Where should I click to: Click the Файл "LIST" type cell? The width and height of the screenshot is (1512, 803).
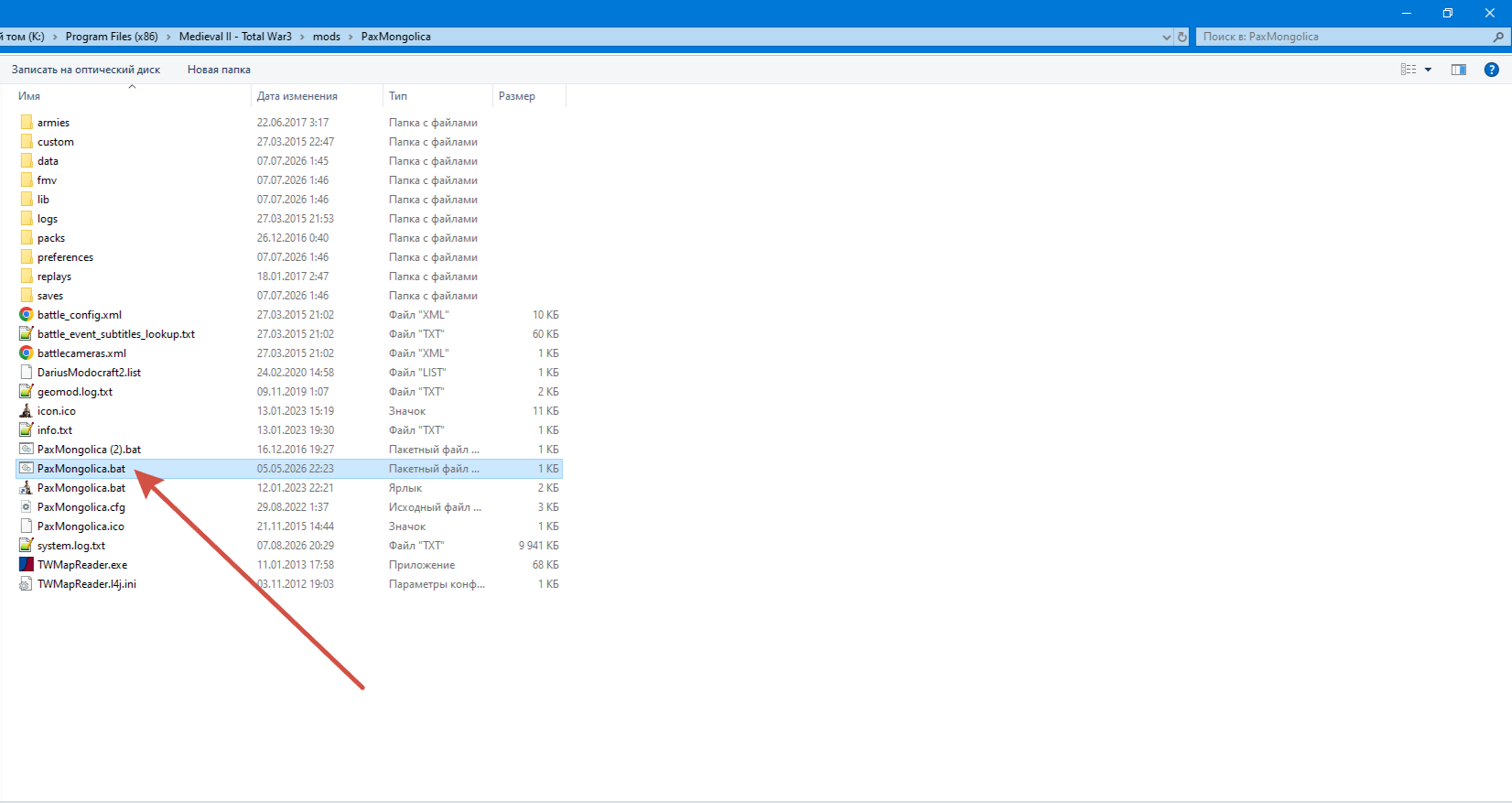tap(417, 373)
